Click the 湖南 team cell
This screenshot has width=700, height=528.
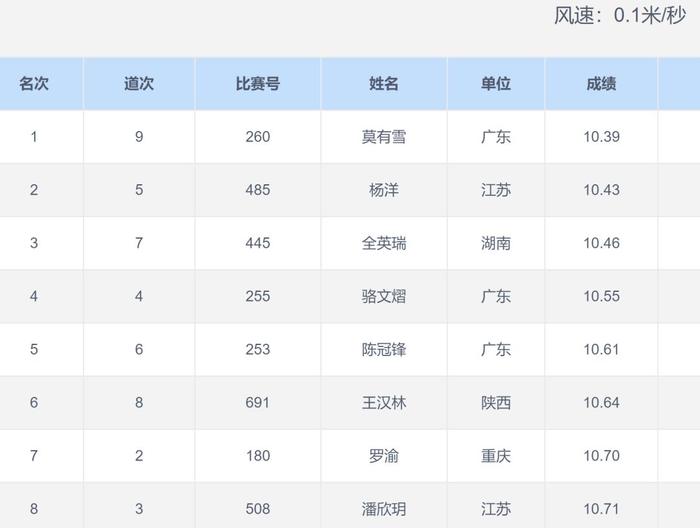[x=496, y=243]
